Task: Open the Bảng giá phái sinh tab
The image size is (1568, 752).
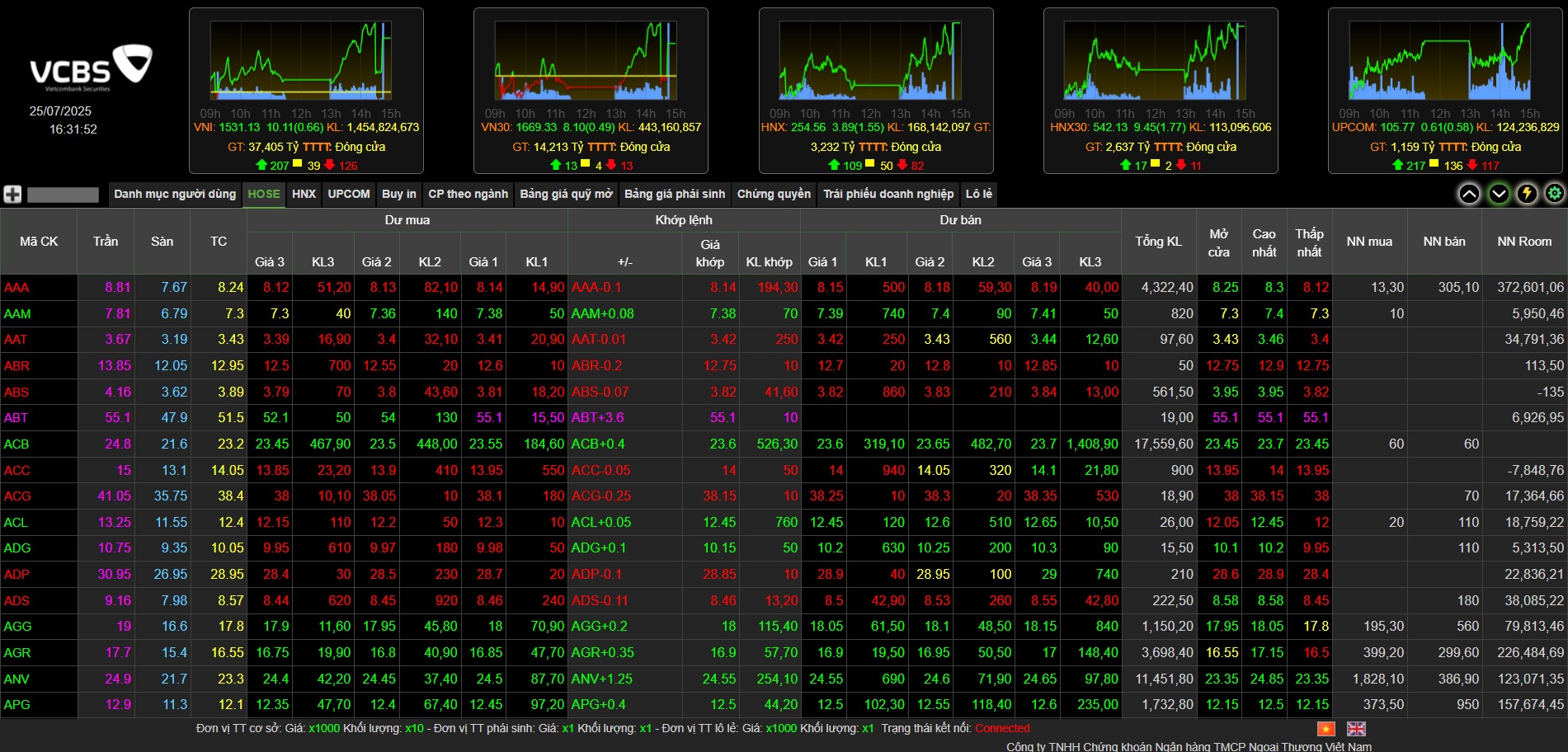Action: (x=675, y=194)
